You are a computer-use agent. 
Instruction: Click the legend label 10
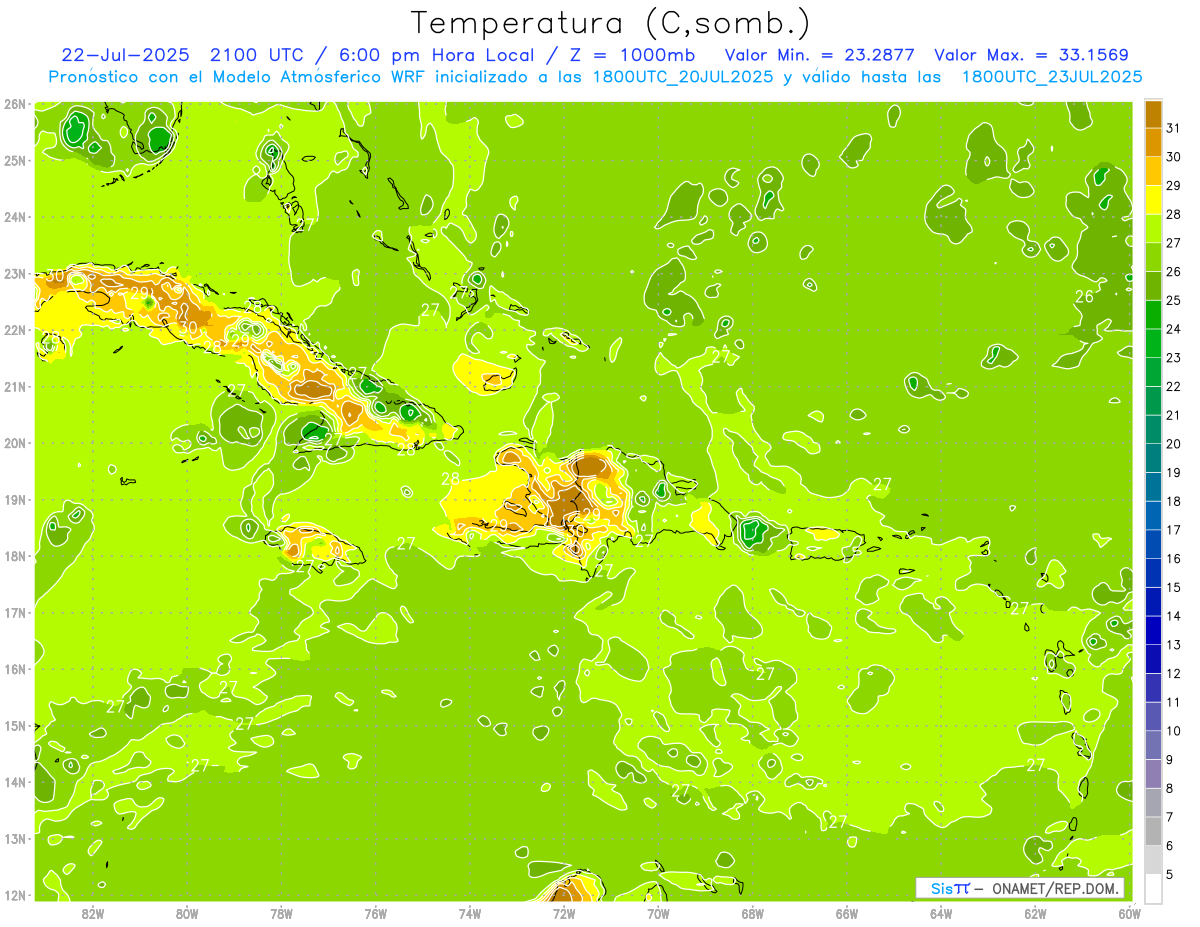click(x=1173, y=730)
